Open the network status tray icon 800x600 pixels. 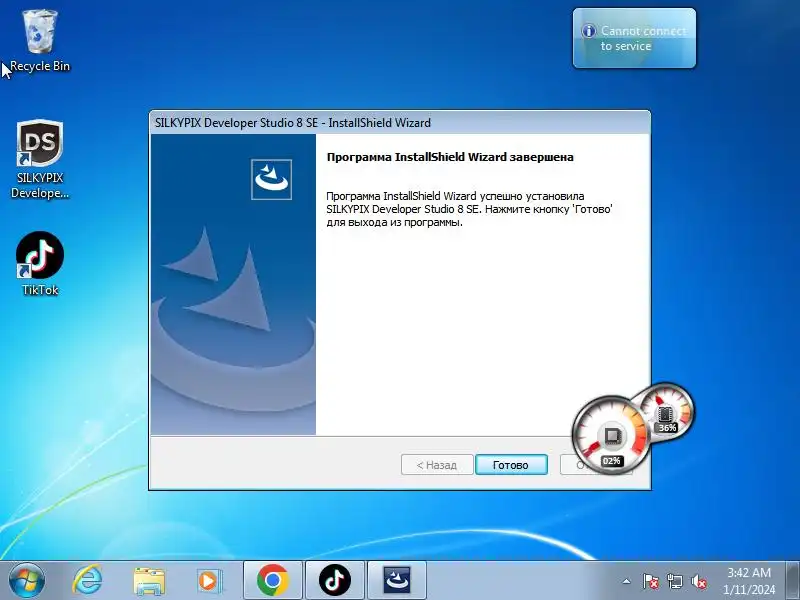[x=674, y=581]
